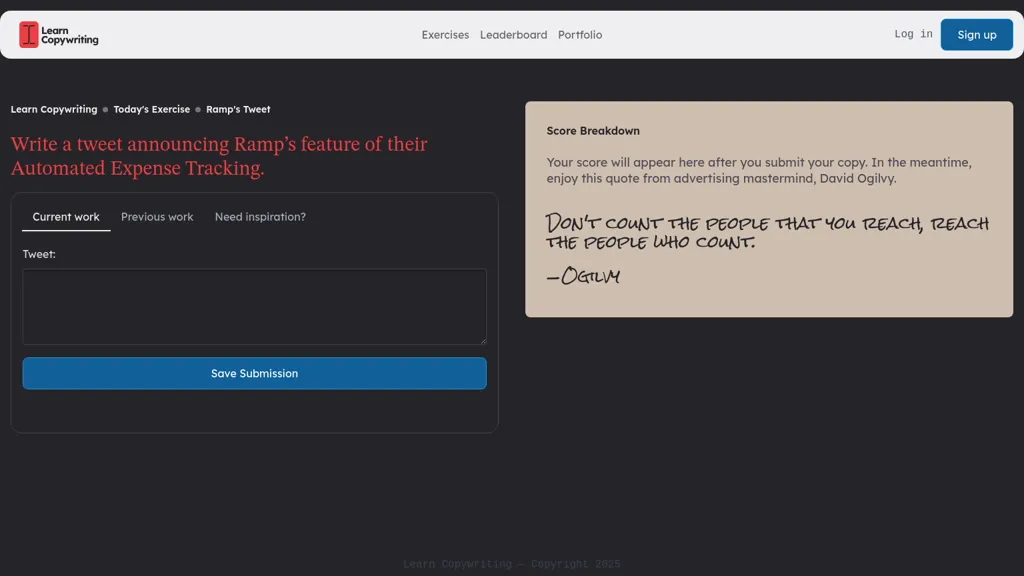Open the Need inspiration? tab
This screenshot has width=1024, height=576.
click(x=260, y=216)
